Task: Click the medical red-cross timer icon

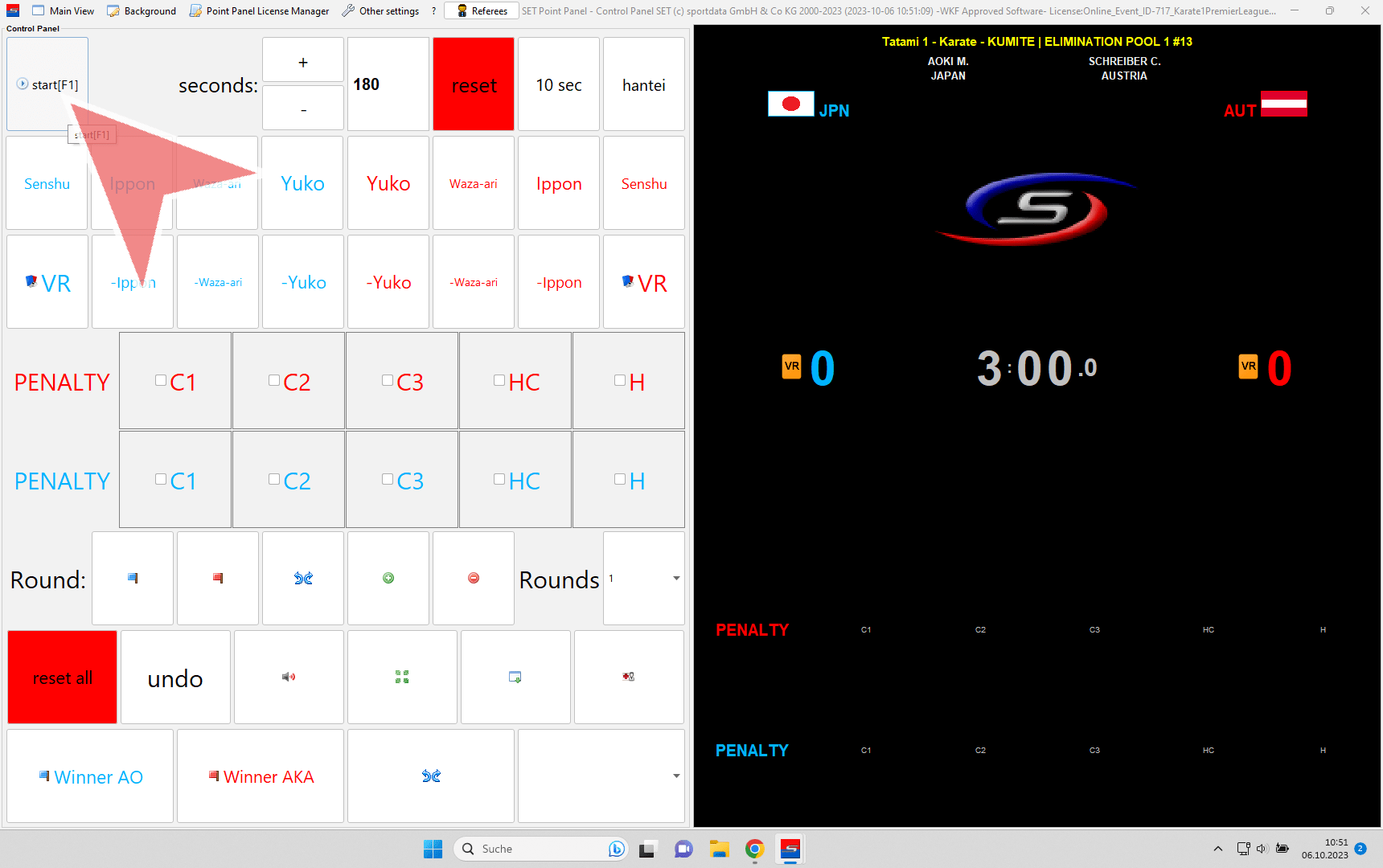Action: (x=628, y=677)
